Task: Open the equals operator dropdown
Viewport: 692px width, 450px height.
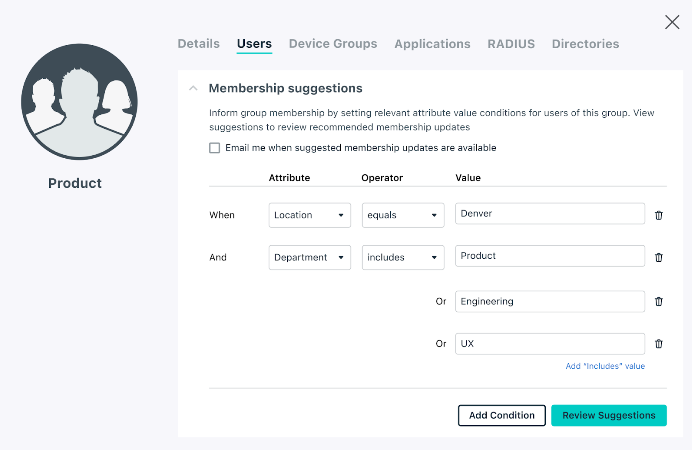Action: click(x=403, y=215)
